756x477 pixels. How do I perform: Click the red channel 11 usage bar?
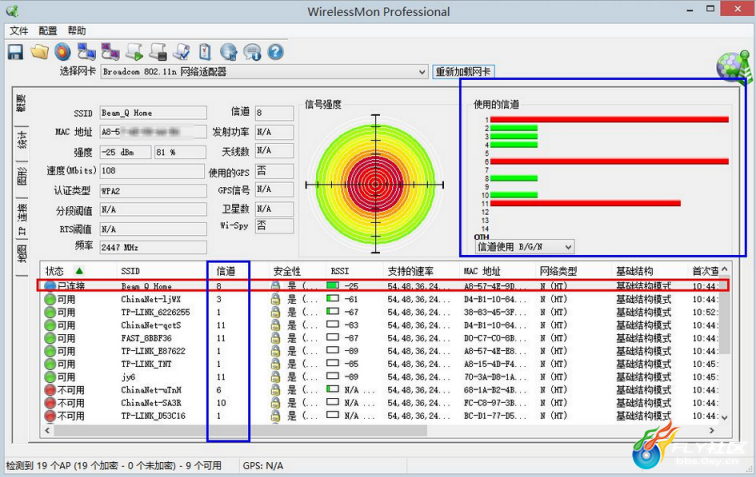click(585, 204)
